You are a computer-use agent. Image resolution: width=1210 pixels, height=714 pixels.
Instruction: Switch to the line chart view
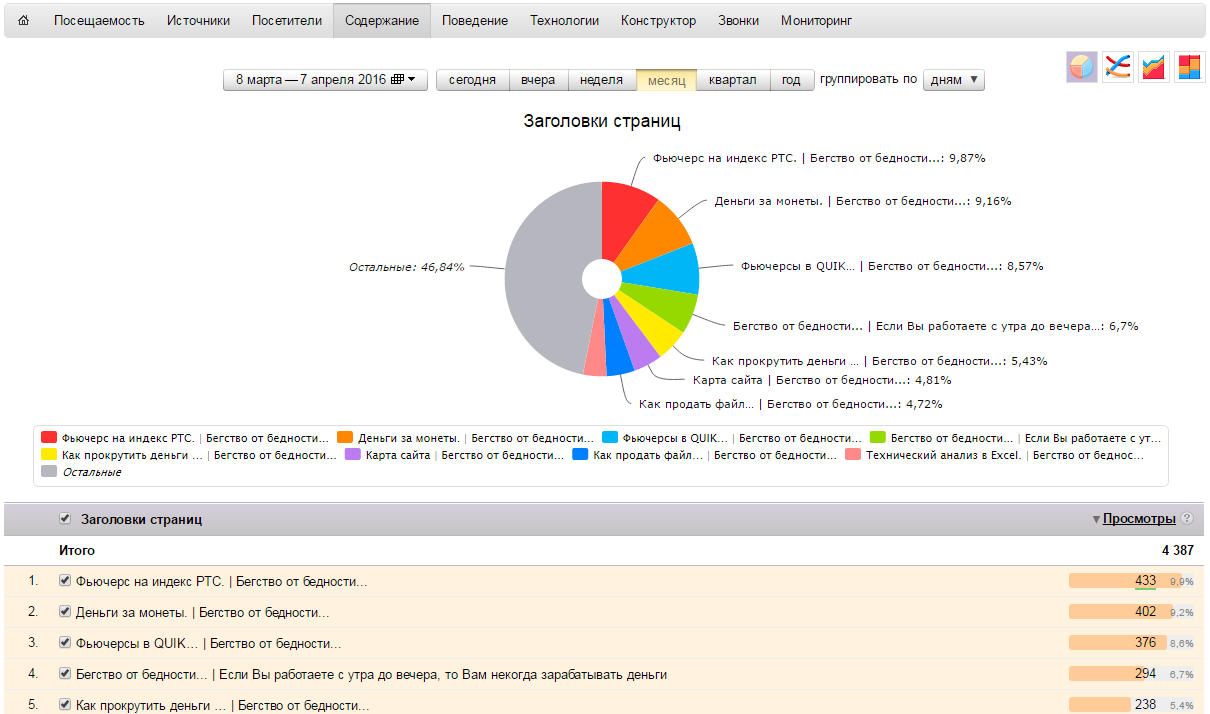pyautogui.click(x=1118, y=67)
